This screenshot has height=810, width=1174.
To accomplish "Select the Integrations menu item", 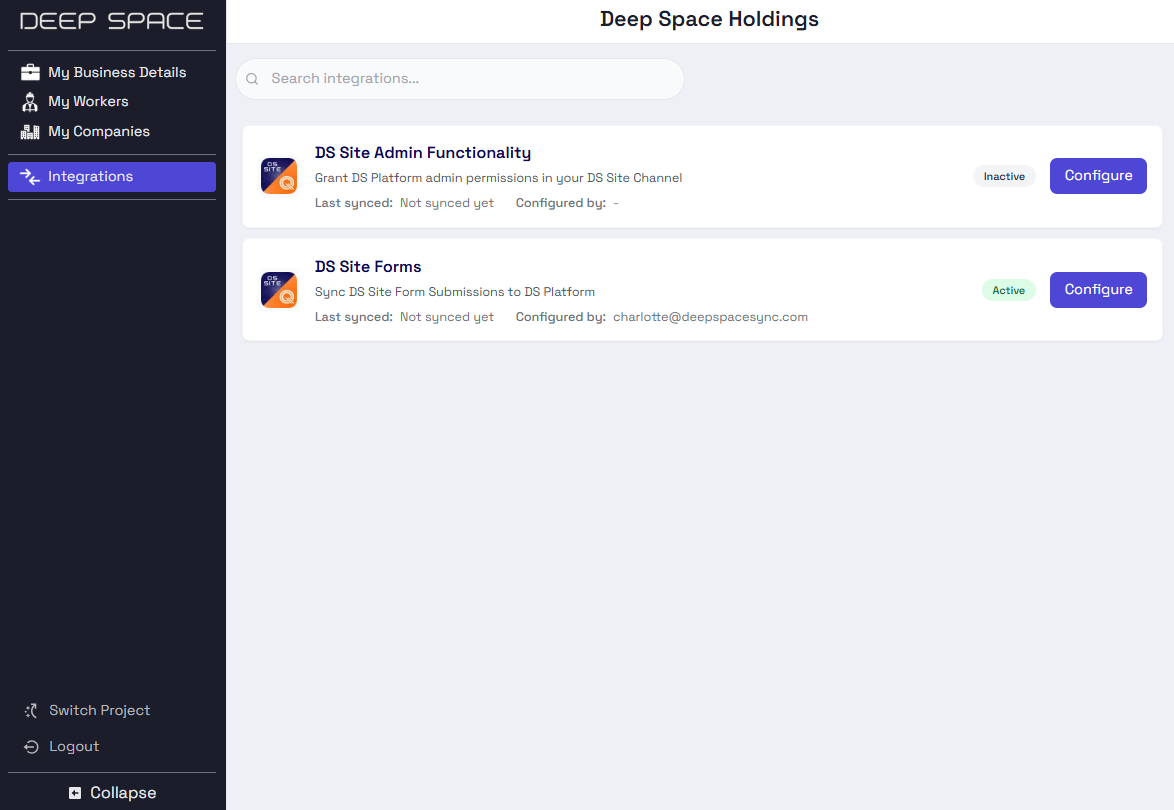I will coord(112,177).
